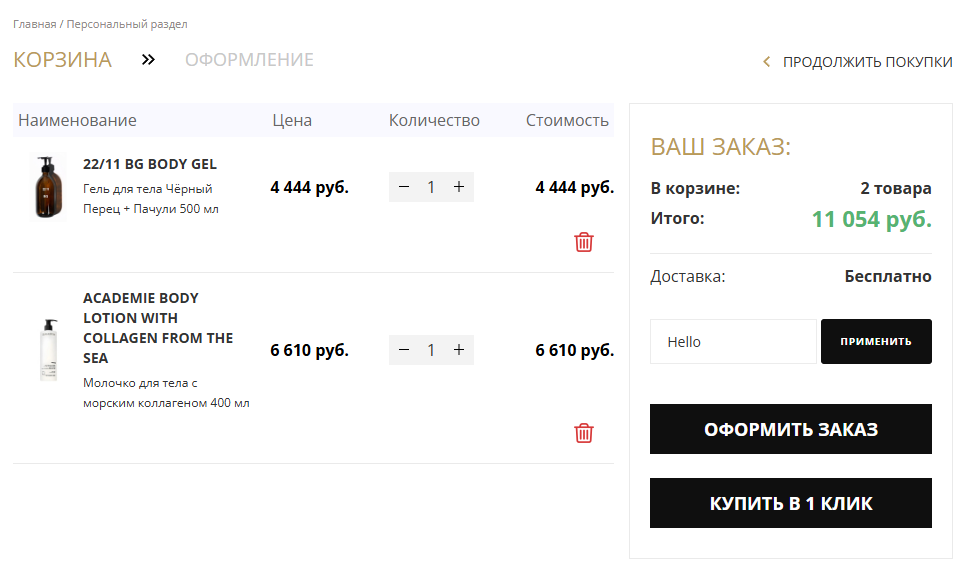Increase quantity of 22/11 BG Body Gel
This screenshot has width=961, height=578.
pyautogui.click(x=459, y=187)
